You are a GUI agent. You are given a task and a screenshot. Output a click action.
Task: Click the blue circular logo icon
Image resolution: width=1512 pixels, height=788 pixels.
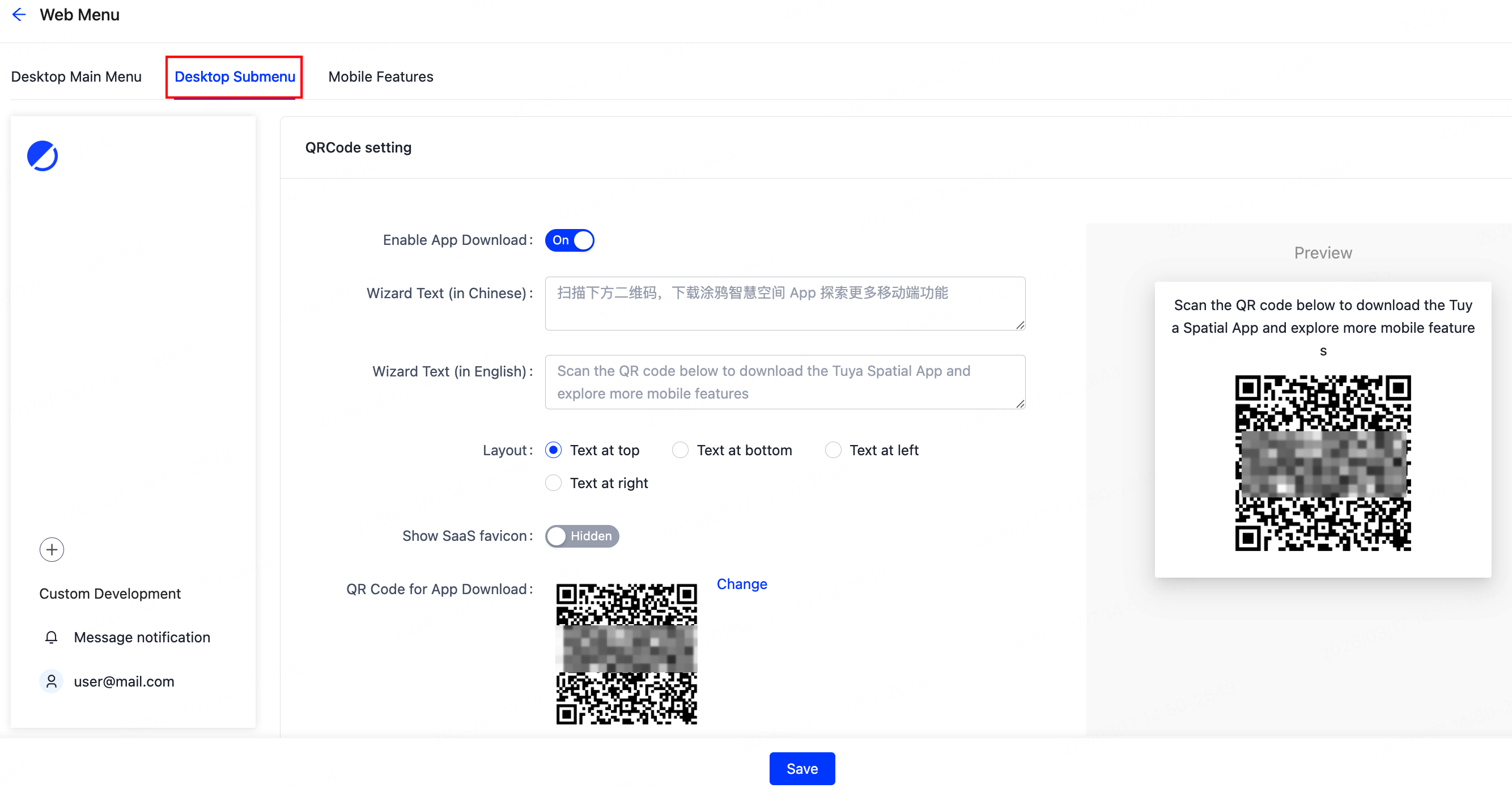coord(43,155)
